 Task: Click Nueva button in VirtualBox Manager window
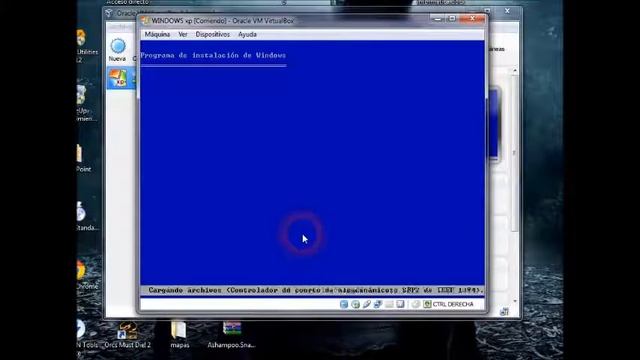(118, 50)
